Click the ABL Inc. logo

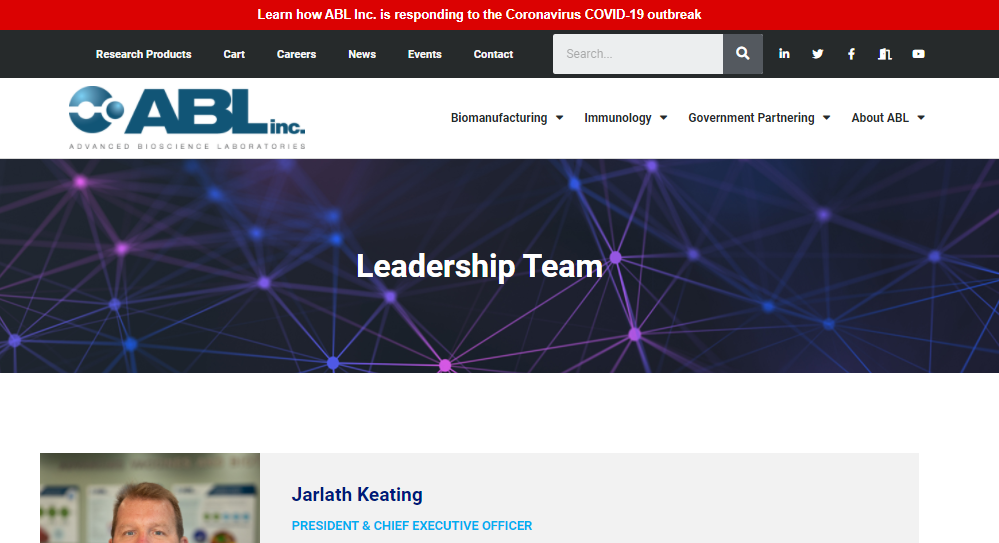(x=187, y=118)
